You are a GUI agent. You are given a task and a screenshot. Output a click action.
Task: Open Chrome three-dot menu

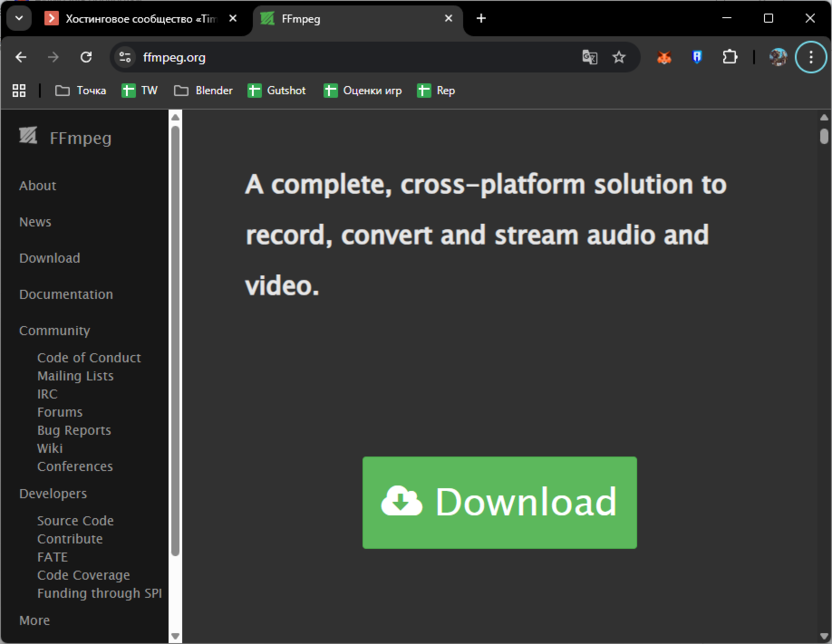[x=810, y=57]
